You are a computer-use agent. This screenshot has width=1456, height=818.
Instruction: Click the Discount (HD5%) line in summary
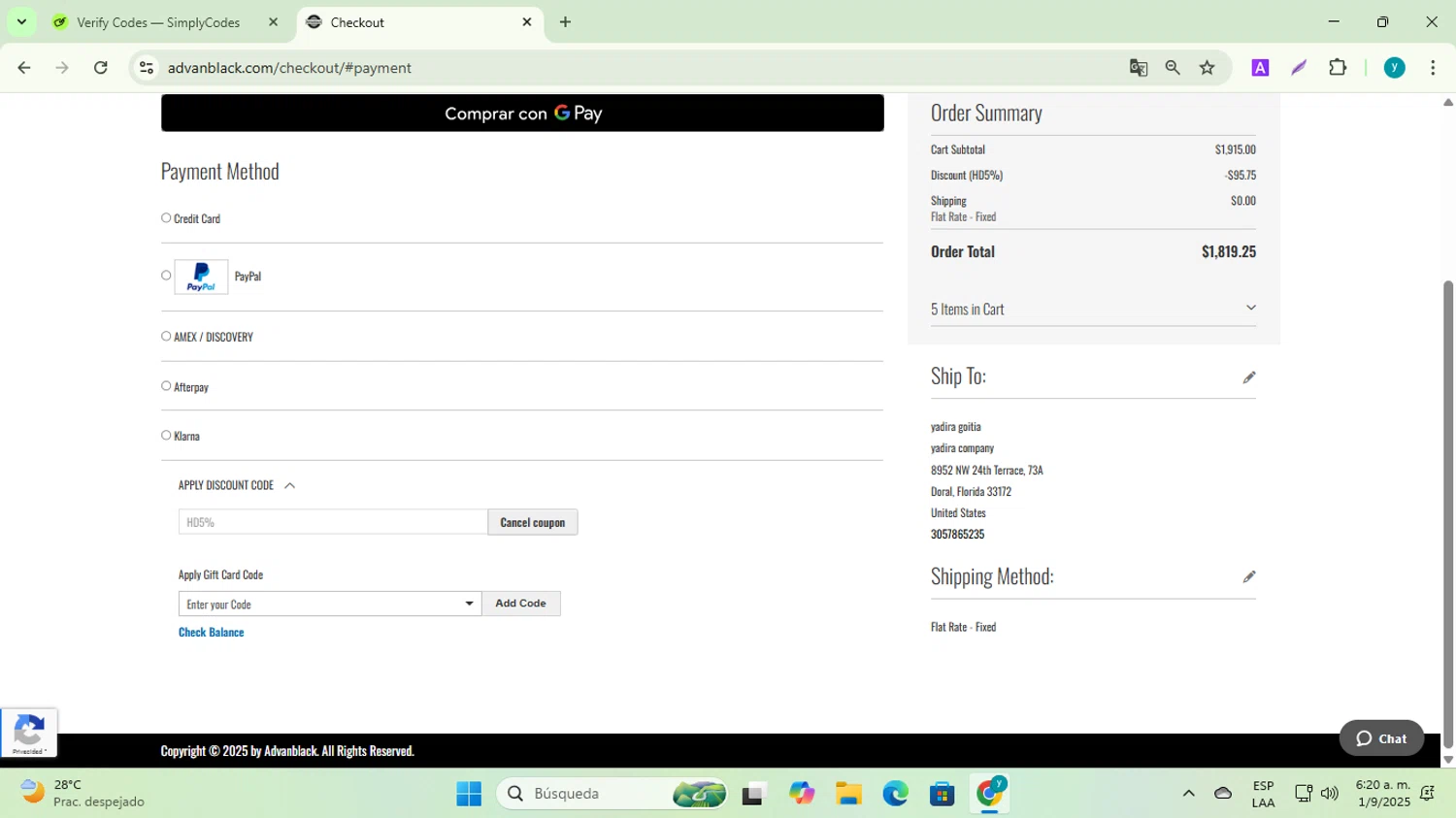click(1093, 175)
